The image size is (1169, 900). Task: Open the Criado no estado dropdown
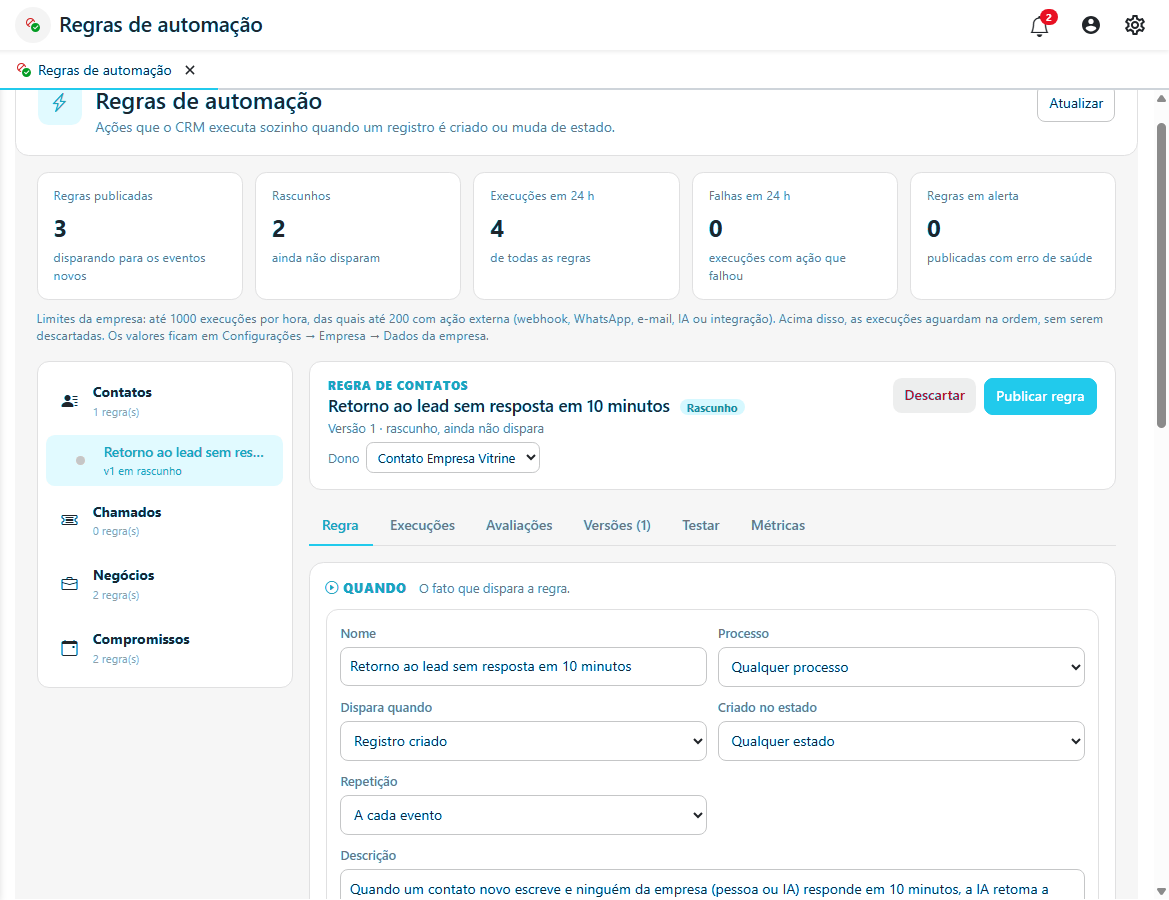click(901, 741)
